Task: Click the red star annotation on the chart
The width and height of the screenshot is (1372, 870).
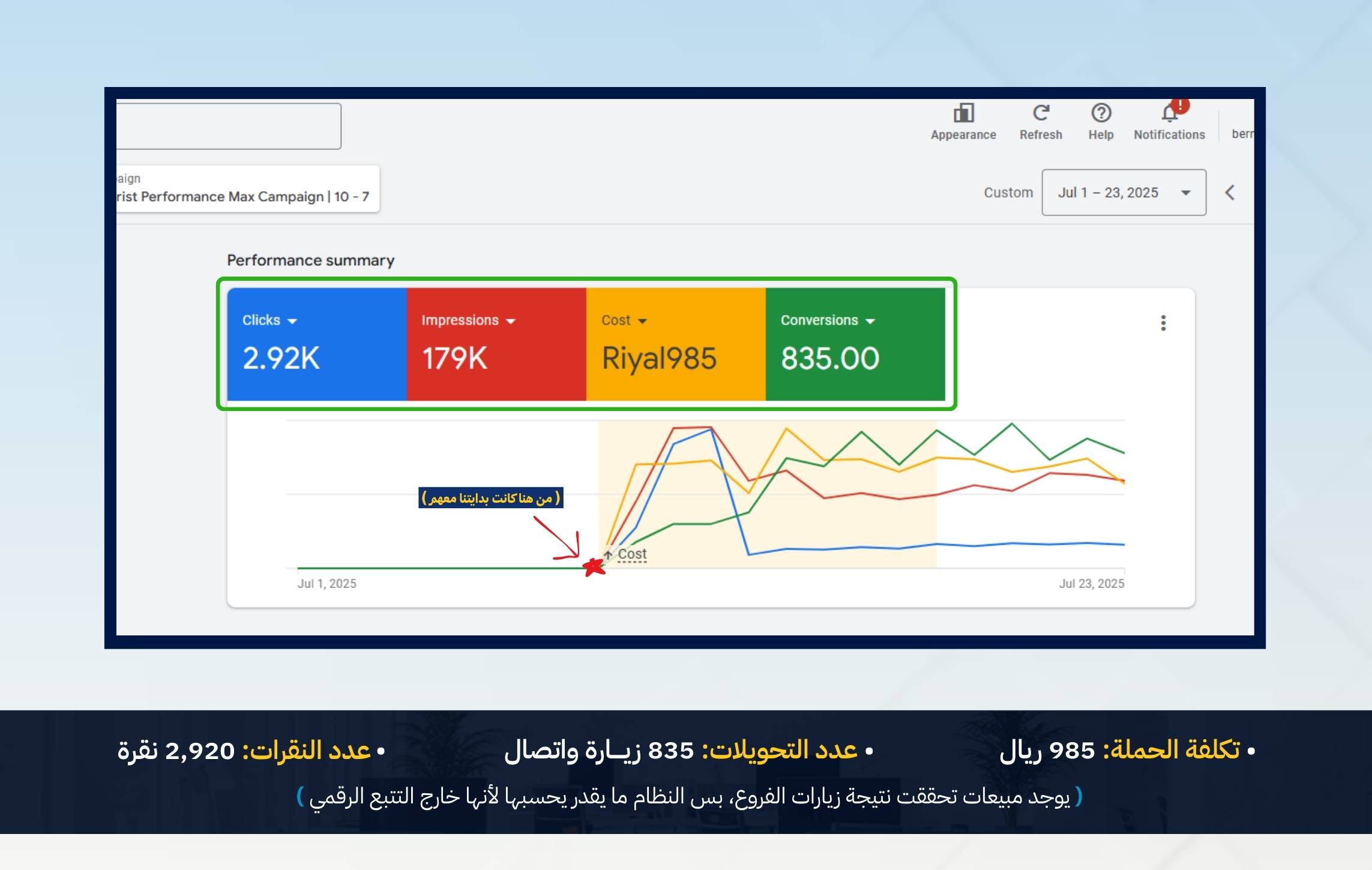Action: (x=594, y=566)
